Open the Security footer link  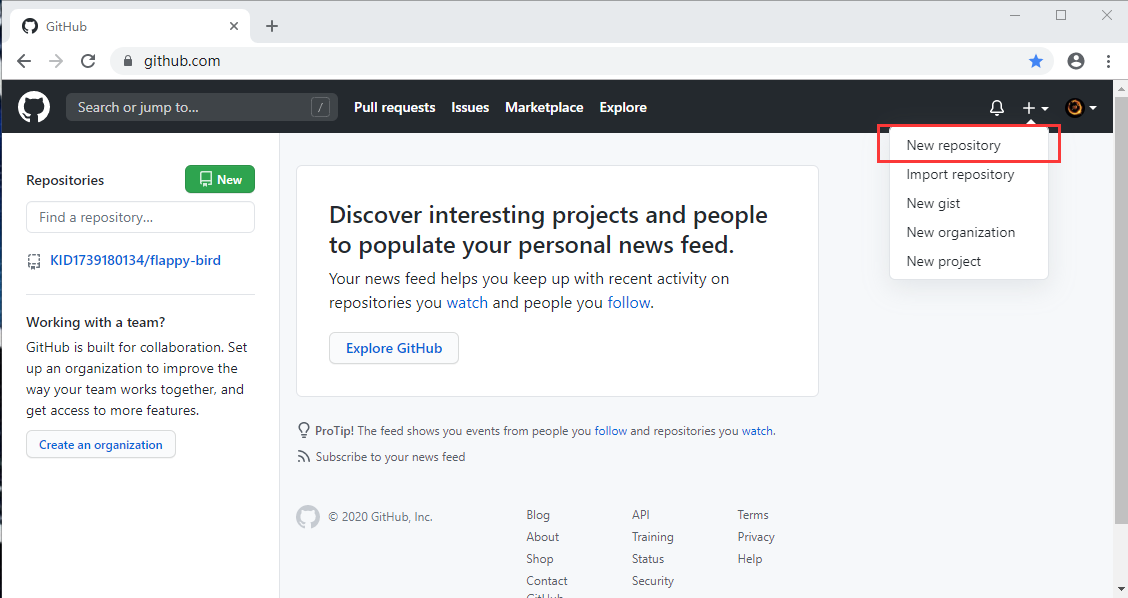pos(652,581)
